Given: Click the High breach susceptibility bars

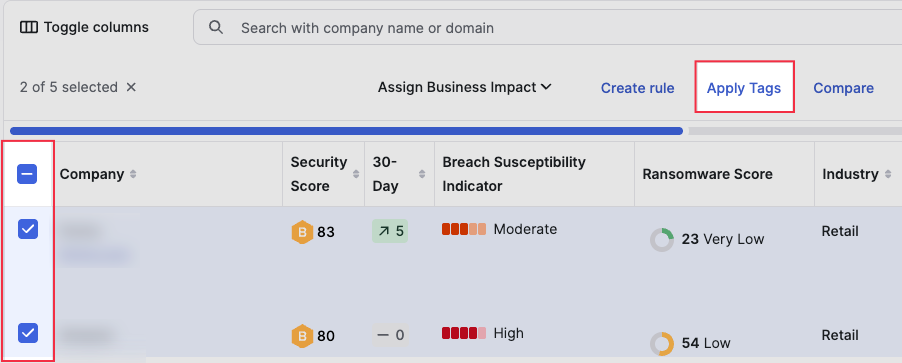Looking at the screenshot, I should 464,333.
